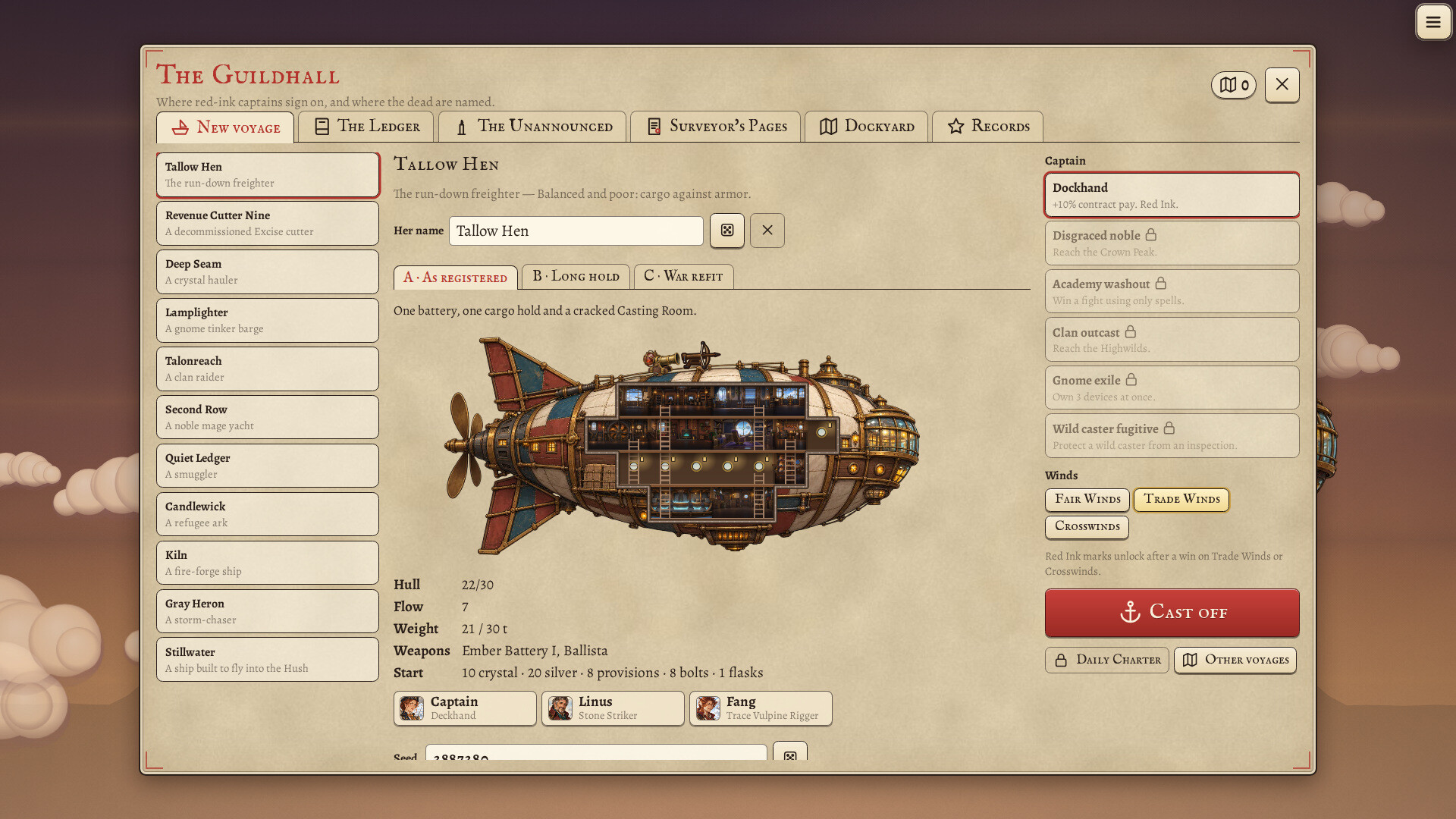The width and height of the screenshot is (1456, 819).
Task: Switch to The Unannounced tab
Action: pos(532,127)
